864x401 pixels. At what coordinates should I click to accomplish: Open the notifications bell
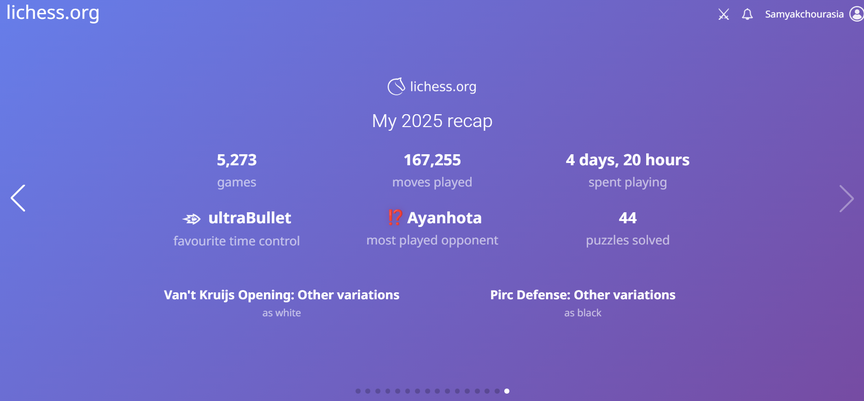747,15
